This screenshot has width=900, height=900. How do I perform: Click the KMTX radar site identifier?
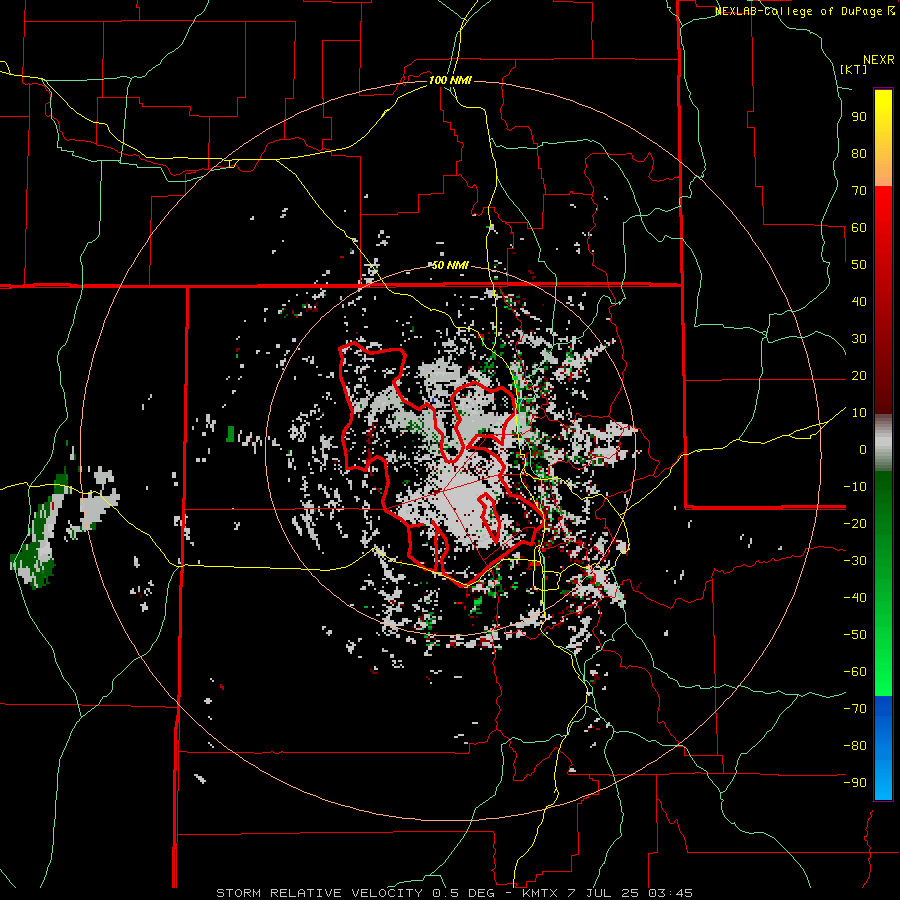(541, 893)
